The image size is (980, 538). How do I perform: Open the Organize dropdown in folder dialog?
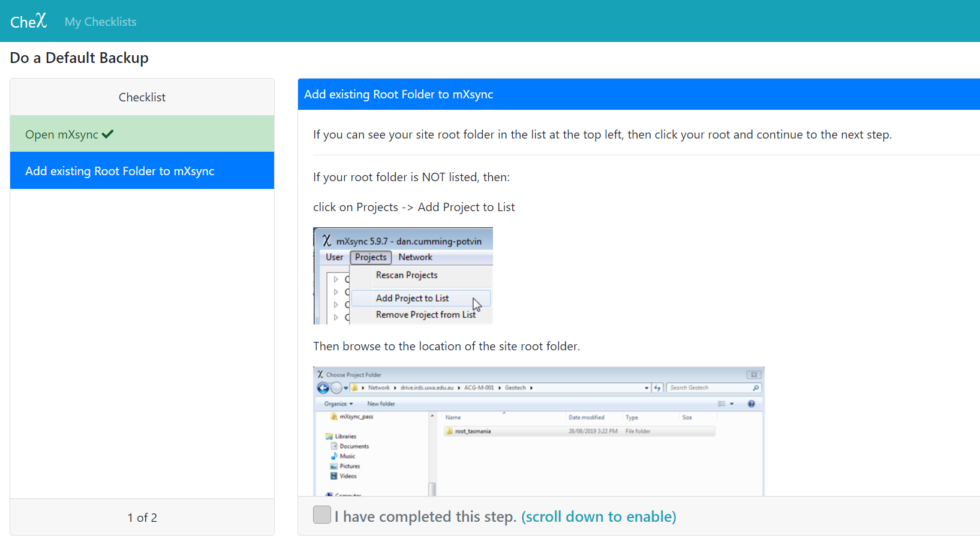pos(338,403)
